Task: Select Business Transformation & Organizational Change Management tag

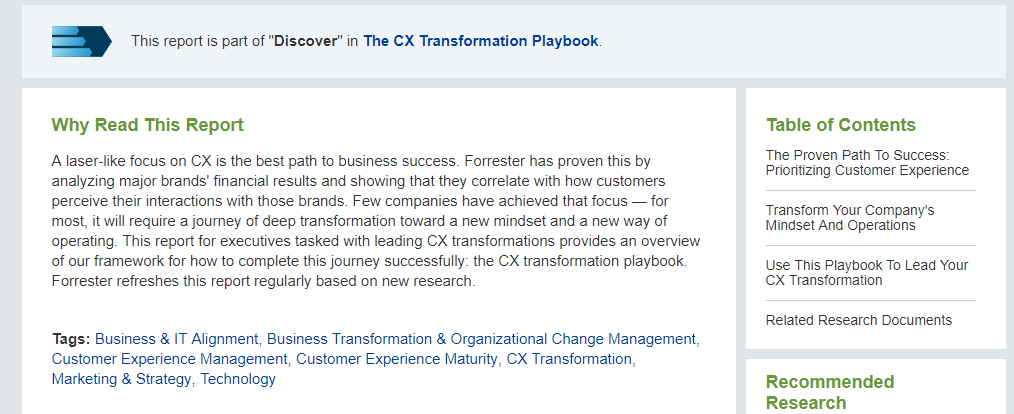Action: pos(481,339)
